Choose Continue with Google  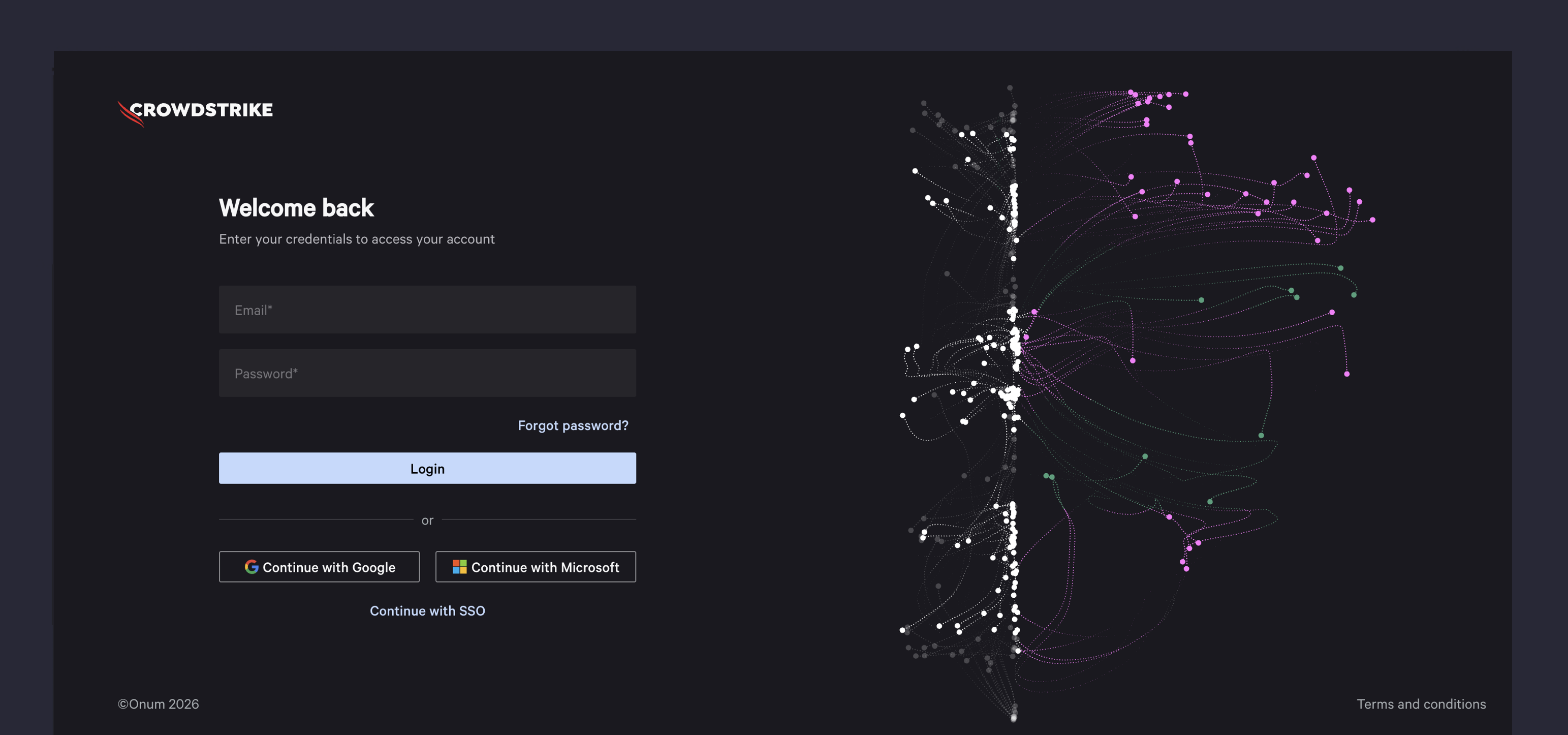point(319,567)
